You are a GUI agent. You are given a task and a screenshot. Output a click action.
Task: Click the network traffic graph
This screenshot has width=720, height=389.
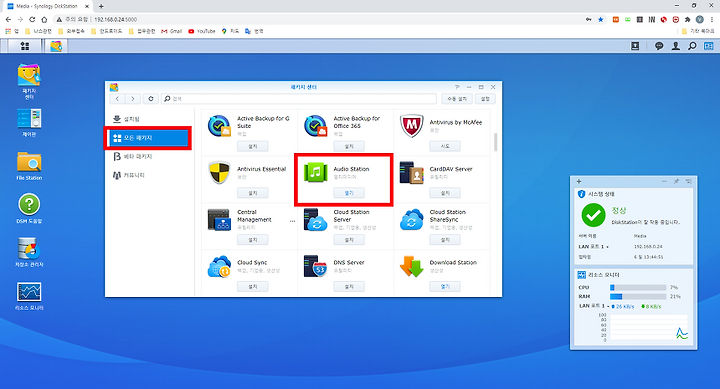tap(648, 327)
